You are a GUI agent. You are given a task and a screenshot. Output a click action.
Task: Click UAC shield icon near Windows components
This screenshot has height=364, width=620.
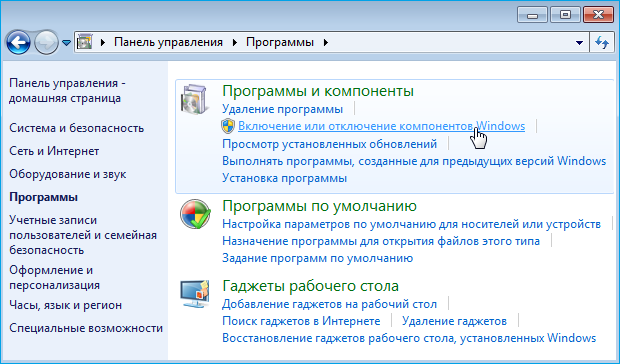[x=228, y=126]
